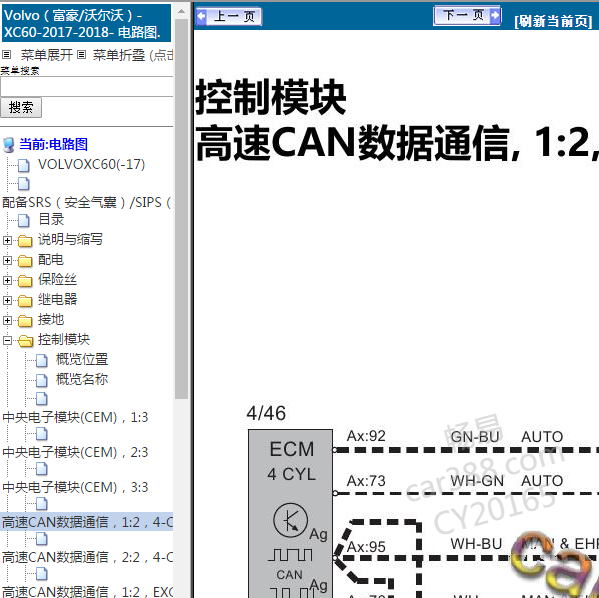Expand the 保险丝 folder

pyautogui.click(x=7, y=280)
